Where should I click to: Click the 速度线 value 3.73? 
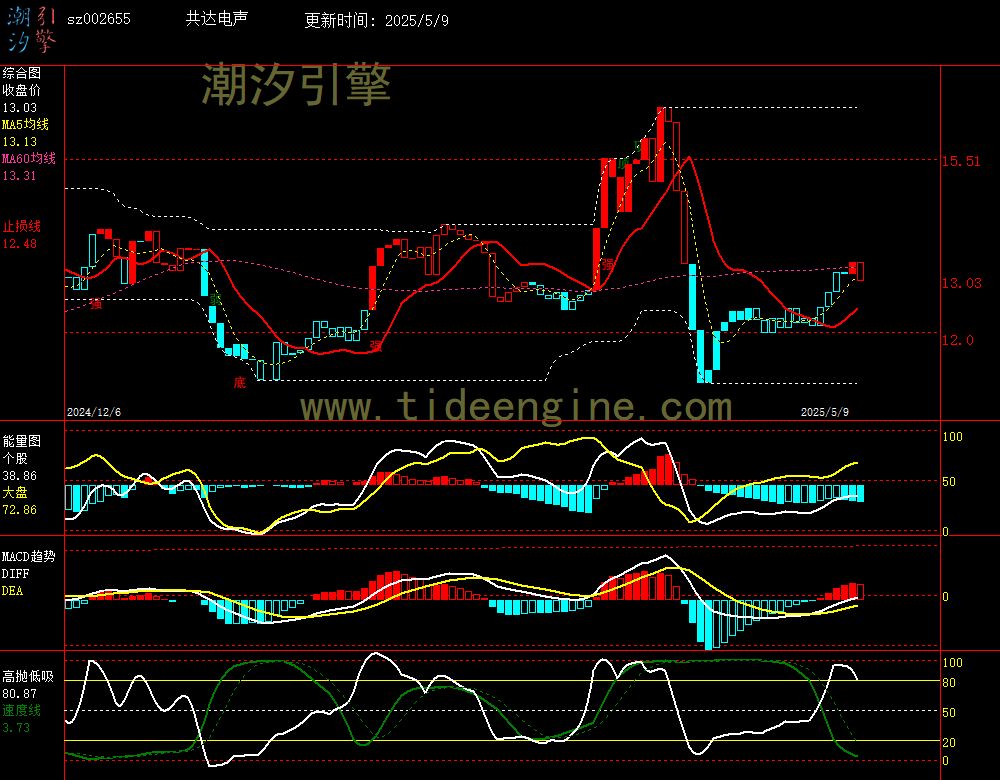pyautogui.click(x=16, y=728)
